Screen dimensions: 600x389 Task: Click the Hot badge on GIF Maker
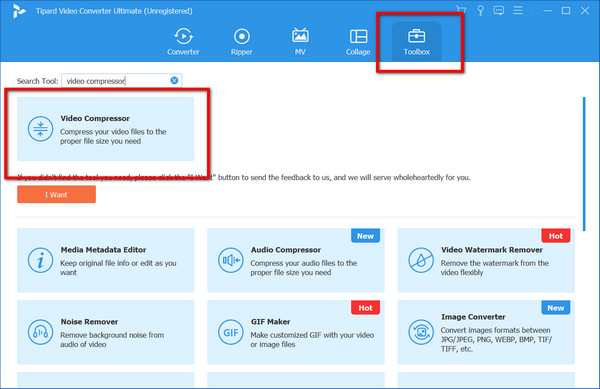tap(365, 308)
